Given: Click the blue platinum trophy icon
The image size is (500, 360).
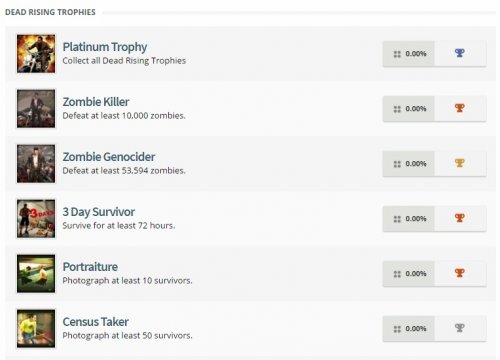Looking at the screenshot, I should tap(460, 53).
